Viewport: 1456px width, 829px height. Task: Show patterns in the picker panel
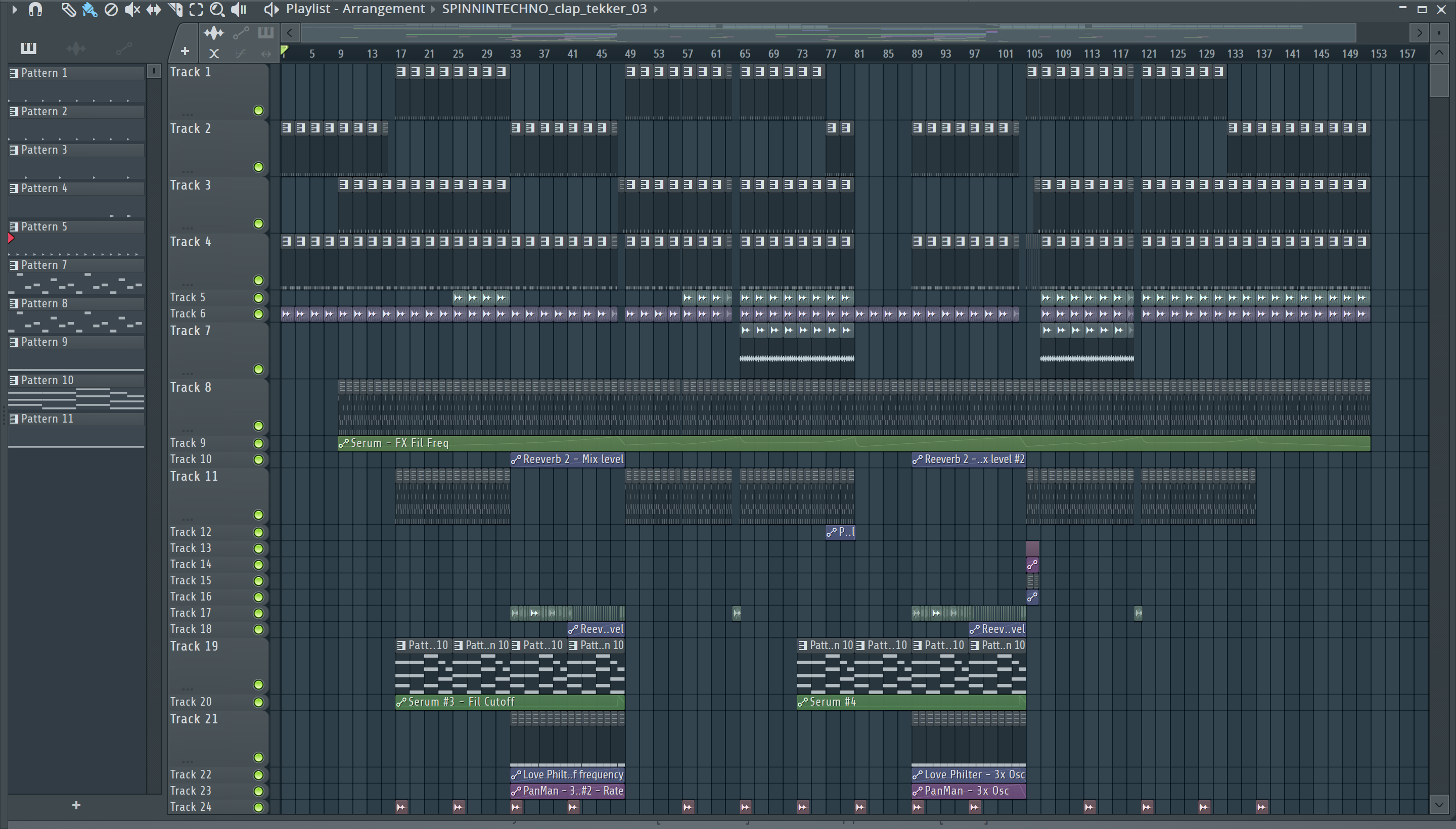point(28,49)
